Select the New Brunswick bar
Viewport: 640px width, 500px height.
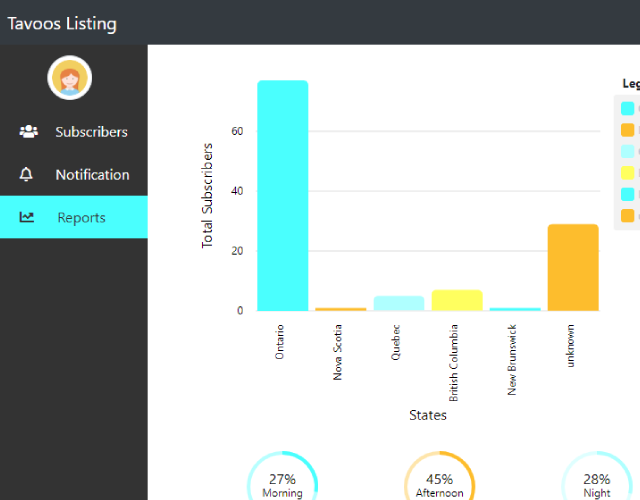pos(515,309)
